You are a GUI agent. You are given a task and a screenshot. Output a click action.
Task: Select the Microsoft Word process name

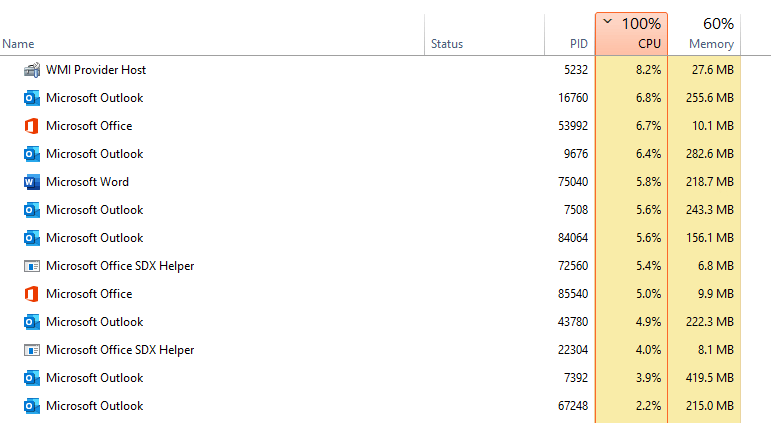click(88, 182)
